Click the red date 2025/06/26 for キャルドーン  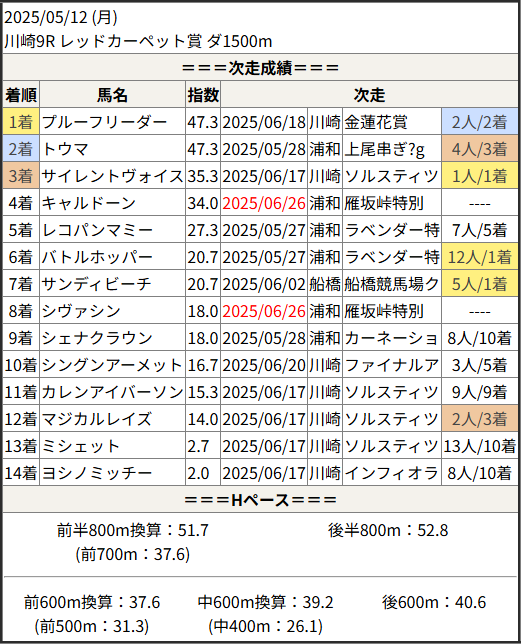point(264,203)
